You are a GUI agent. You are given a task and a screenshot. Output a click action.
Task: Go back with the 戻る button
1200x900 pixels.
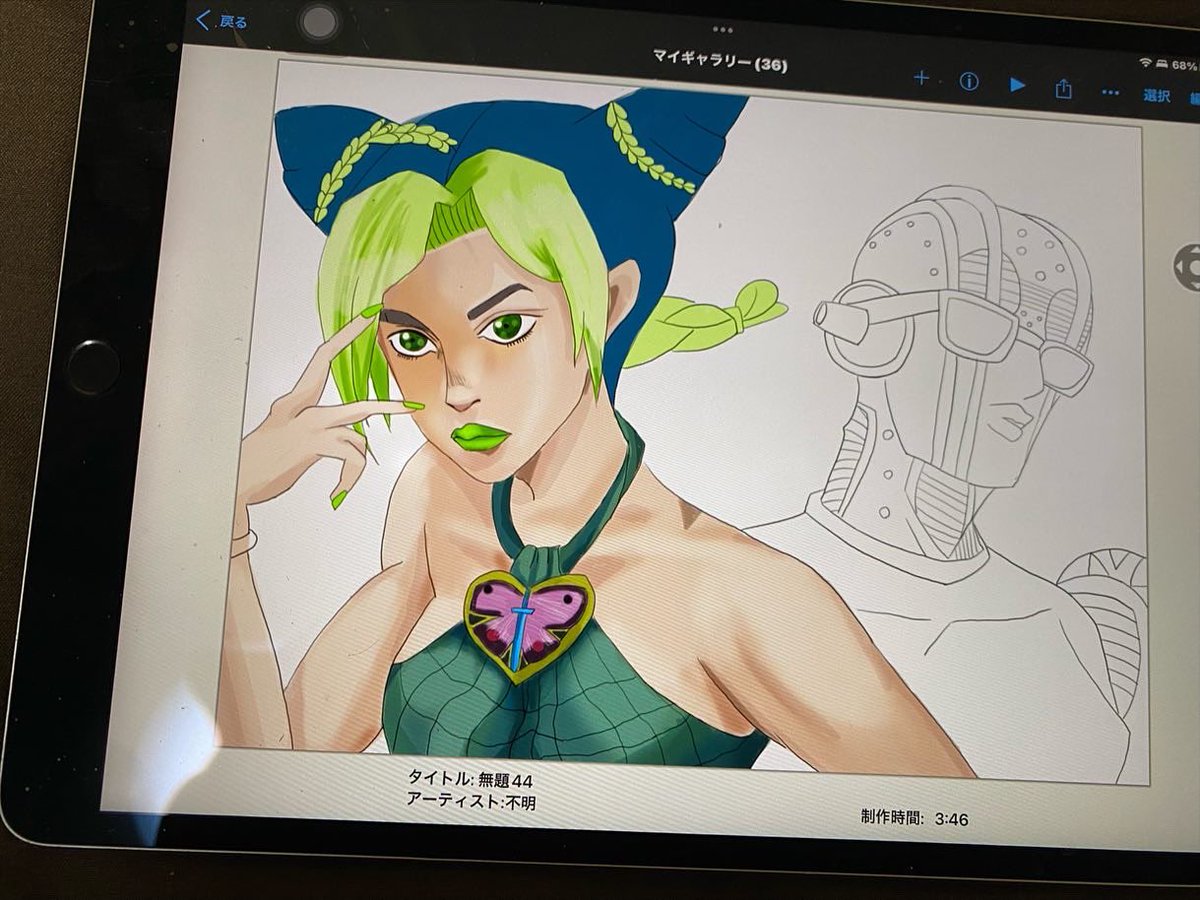click(x=222, y=20)
